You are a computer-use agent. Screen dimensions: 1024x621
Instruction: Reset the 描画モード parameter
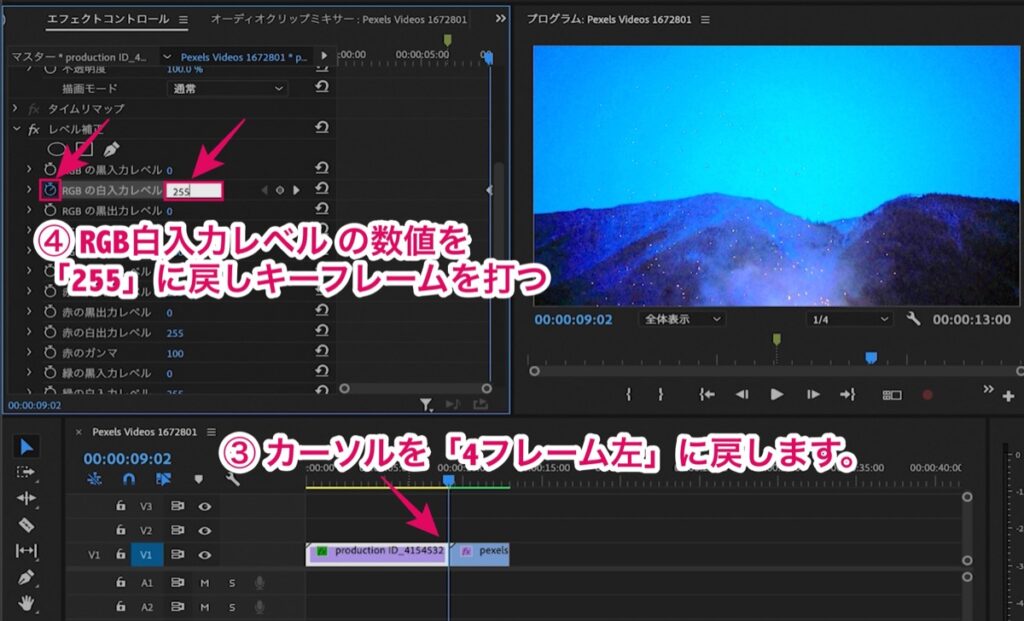pos(321,87)
